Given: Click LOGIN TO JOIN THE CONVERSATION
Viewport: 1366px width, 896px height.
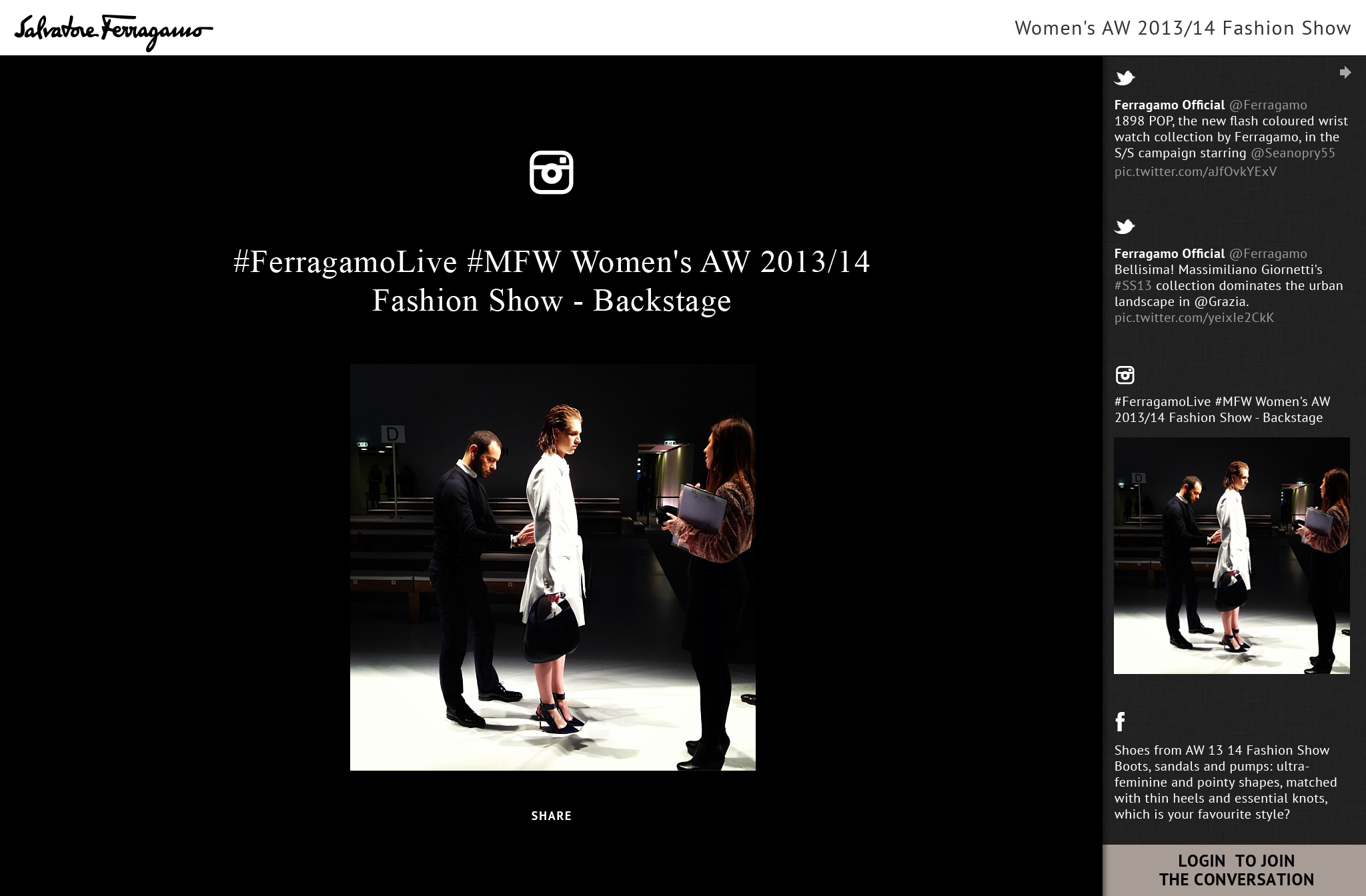Looking at the screenshot, I should click(x=1236, y=870).
